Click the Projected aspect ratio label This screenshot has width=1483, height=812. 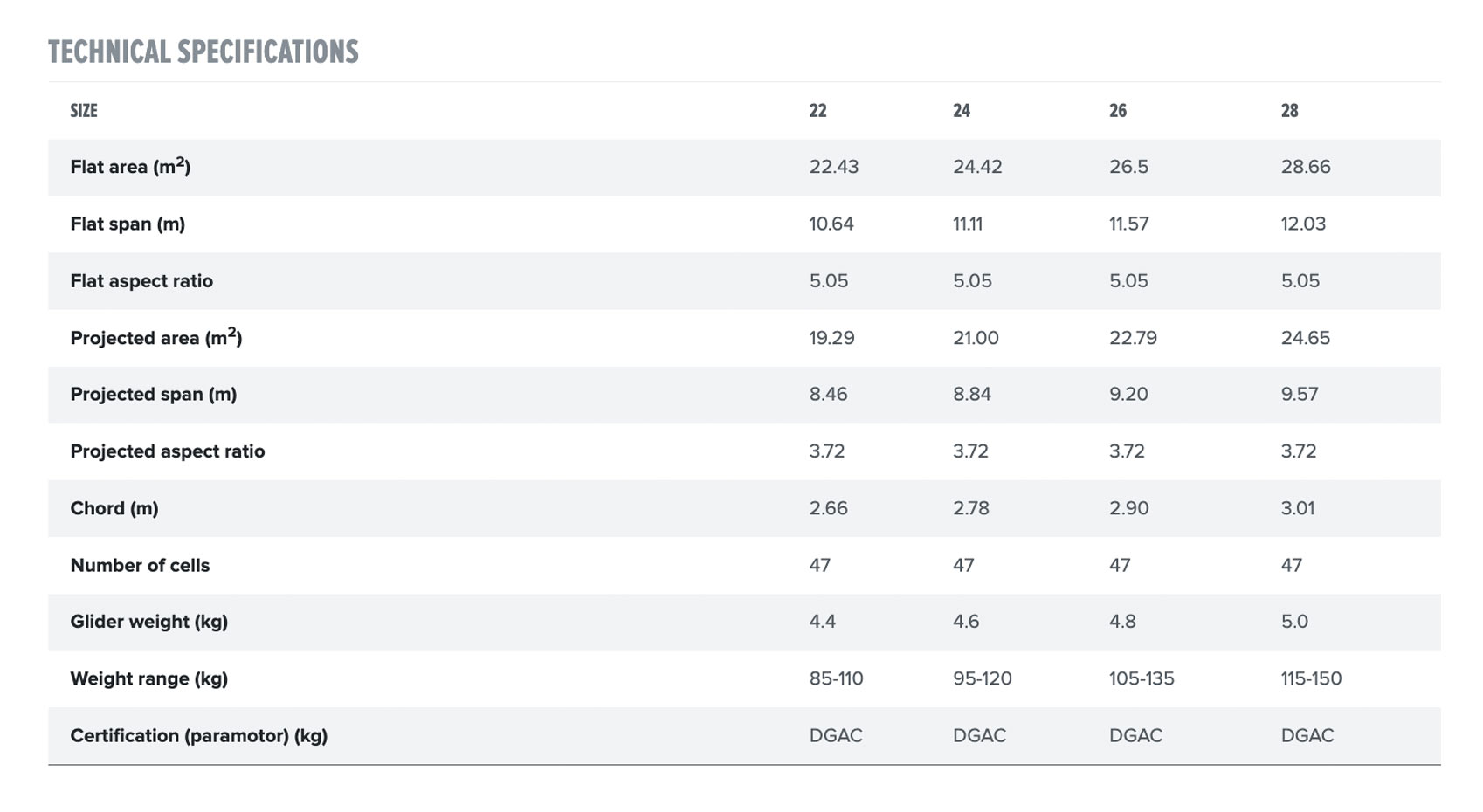click(x=168, y=451)
